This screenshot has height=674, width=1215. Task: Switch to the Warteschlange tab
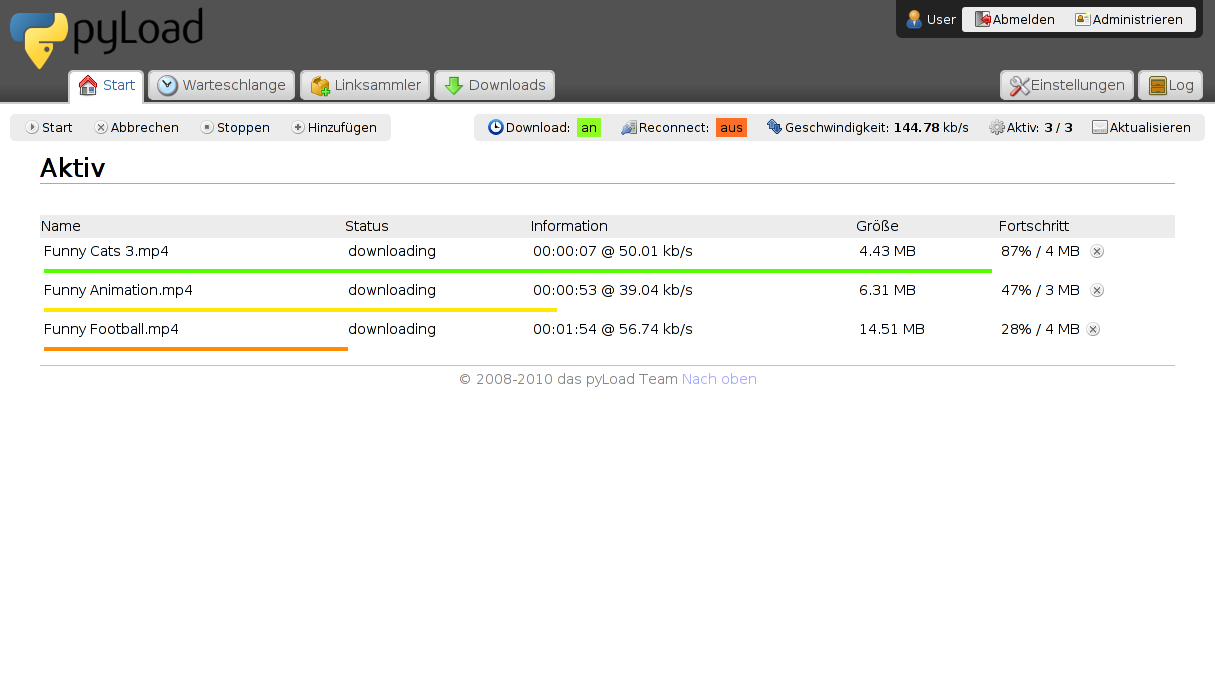(x=221, y=85)
